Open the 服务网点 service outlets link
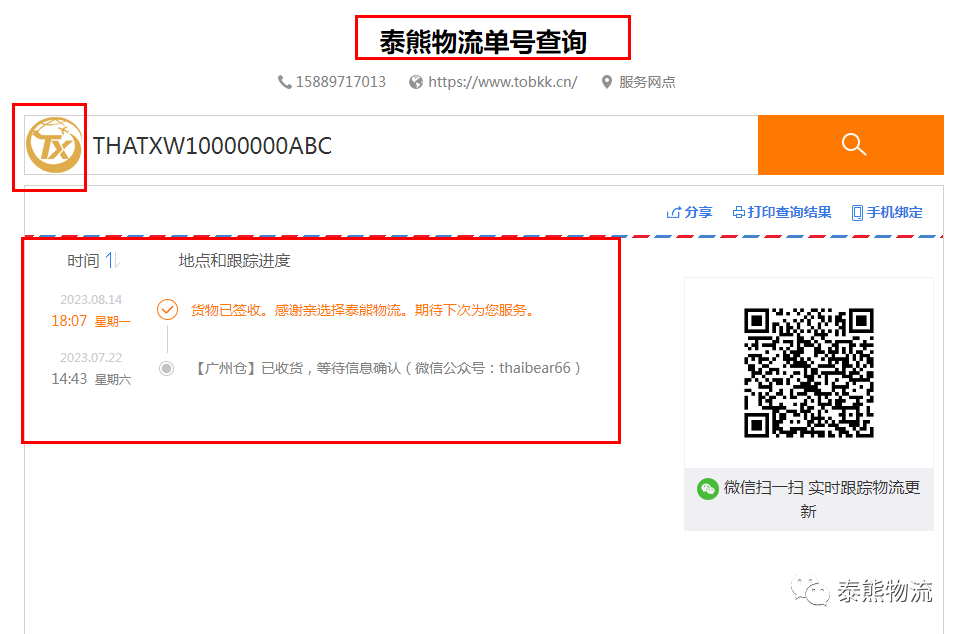Screen dimensions: 964x634 point(647,82)
